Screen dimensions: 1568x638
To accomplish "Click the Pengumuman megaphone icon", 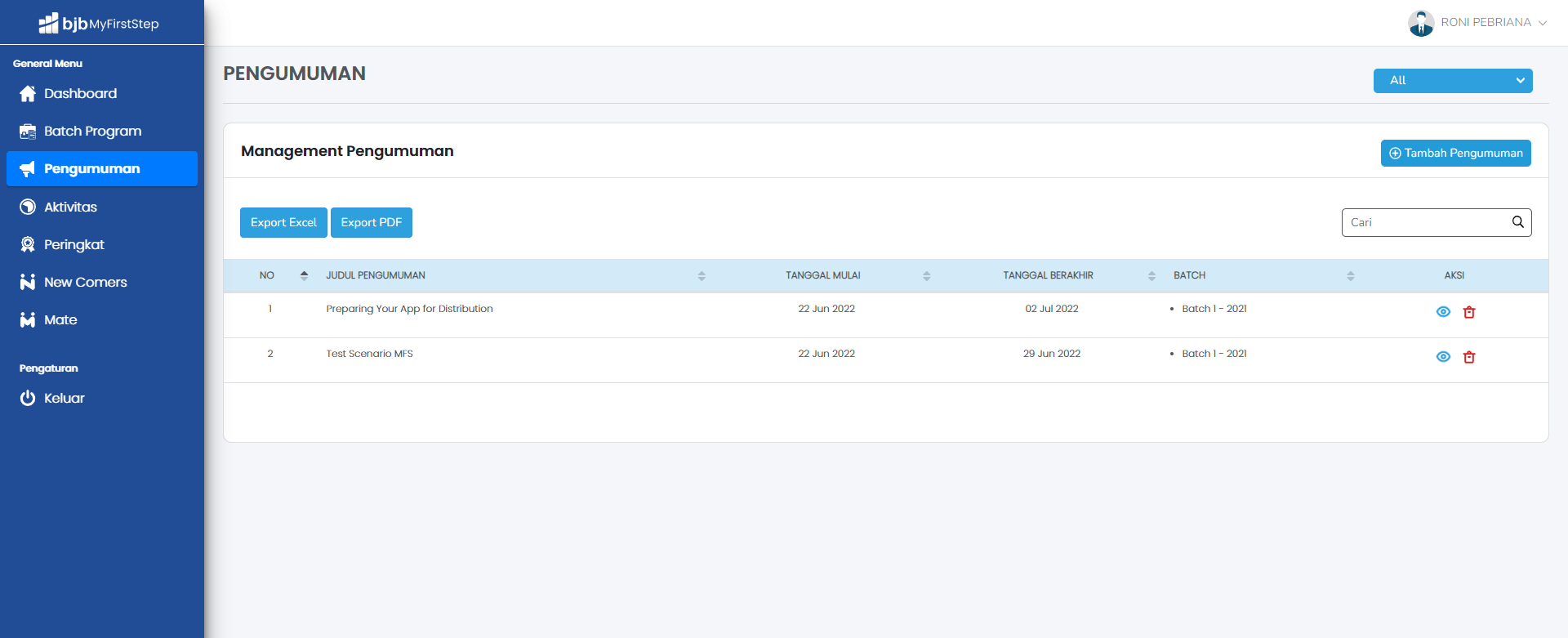I will 28,169.
